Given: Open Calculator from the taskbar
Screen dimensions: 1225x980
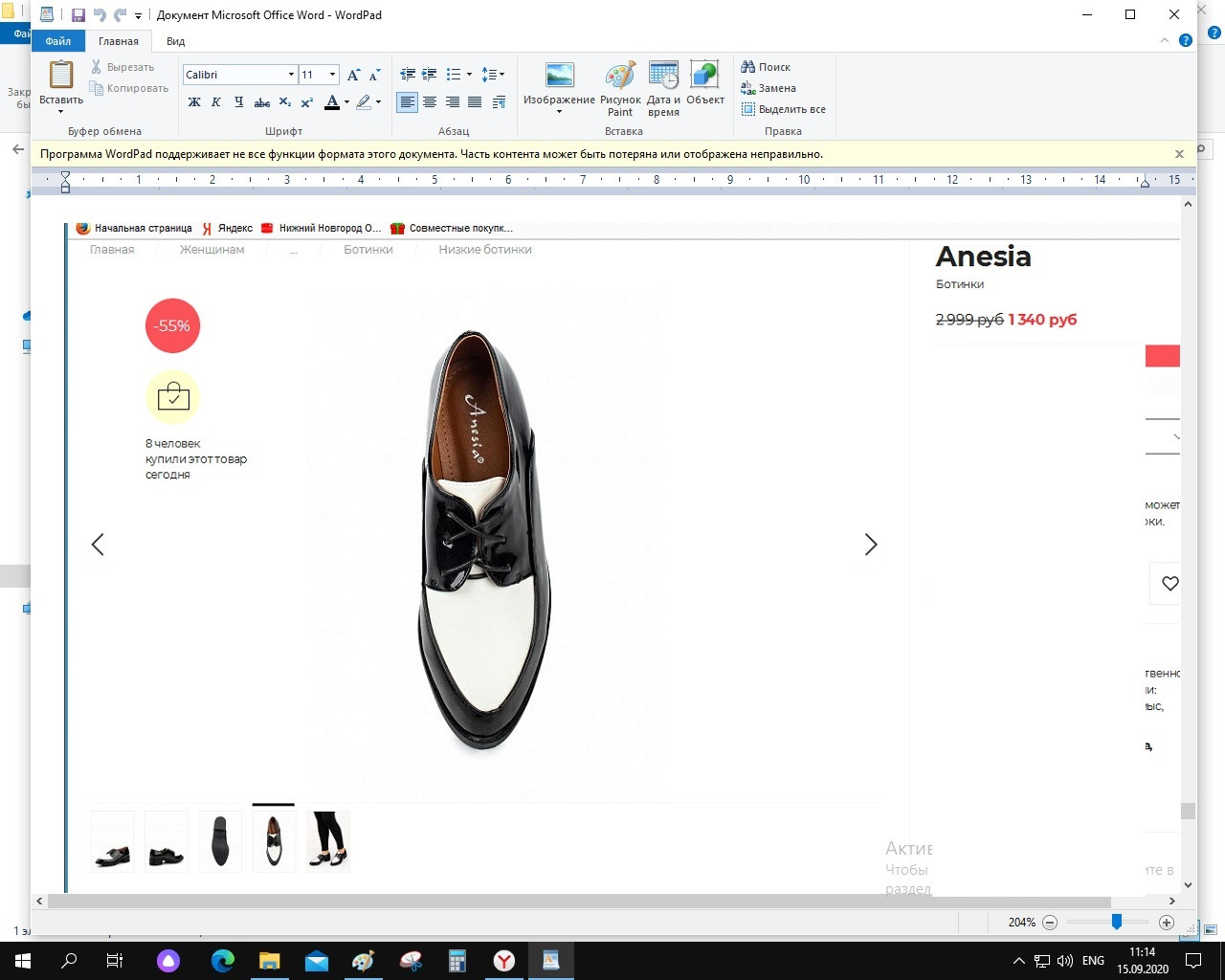Looking at the screenshot, I should point(457,961).
